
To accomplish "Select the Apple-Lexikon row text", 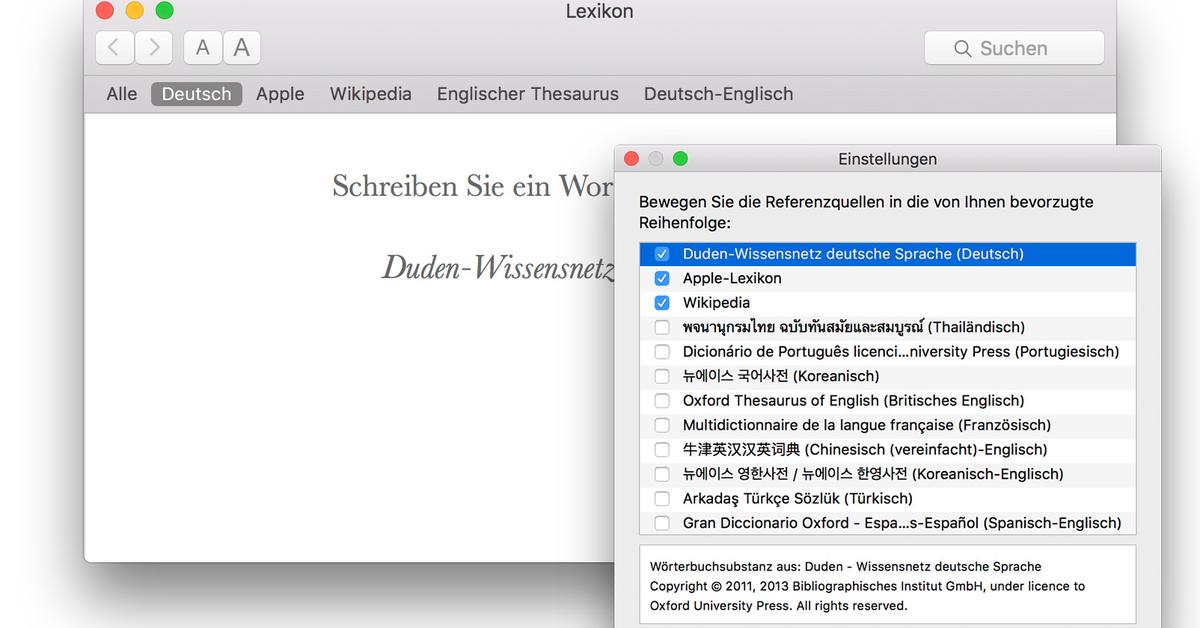I will click(732, 278).
